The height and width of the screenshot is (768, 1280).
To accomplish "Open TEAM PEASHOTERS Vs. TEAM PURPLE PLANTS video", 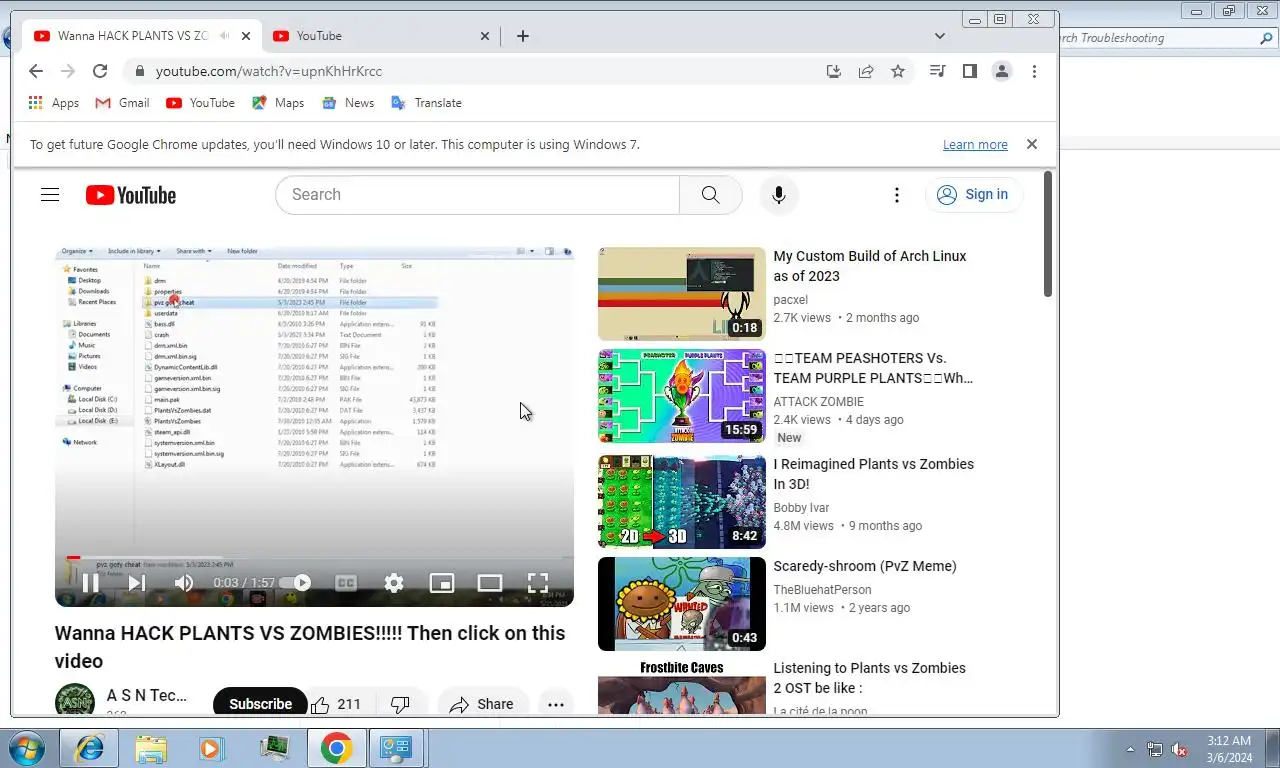I will [873, 368].
